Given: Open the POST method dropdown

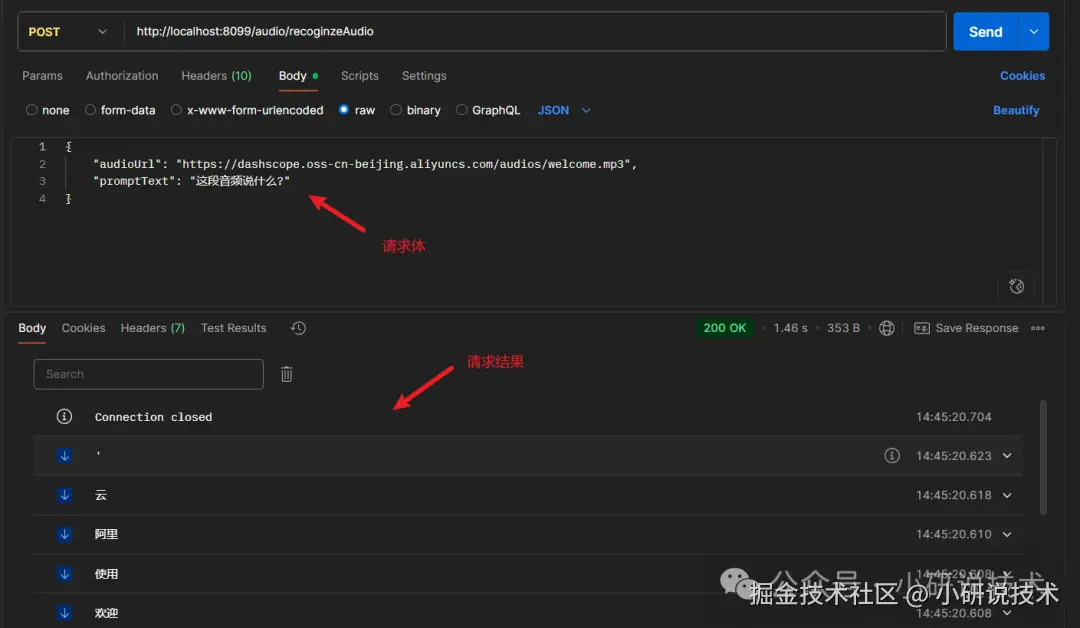Looking at the screenshot, I should [x=68, y=32].
